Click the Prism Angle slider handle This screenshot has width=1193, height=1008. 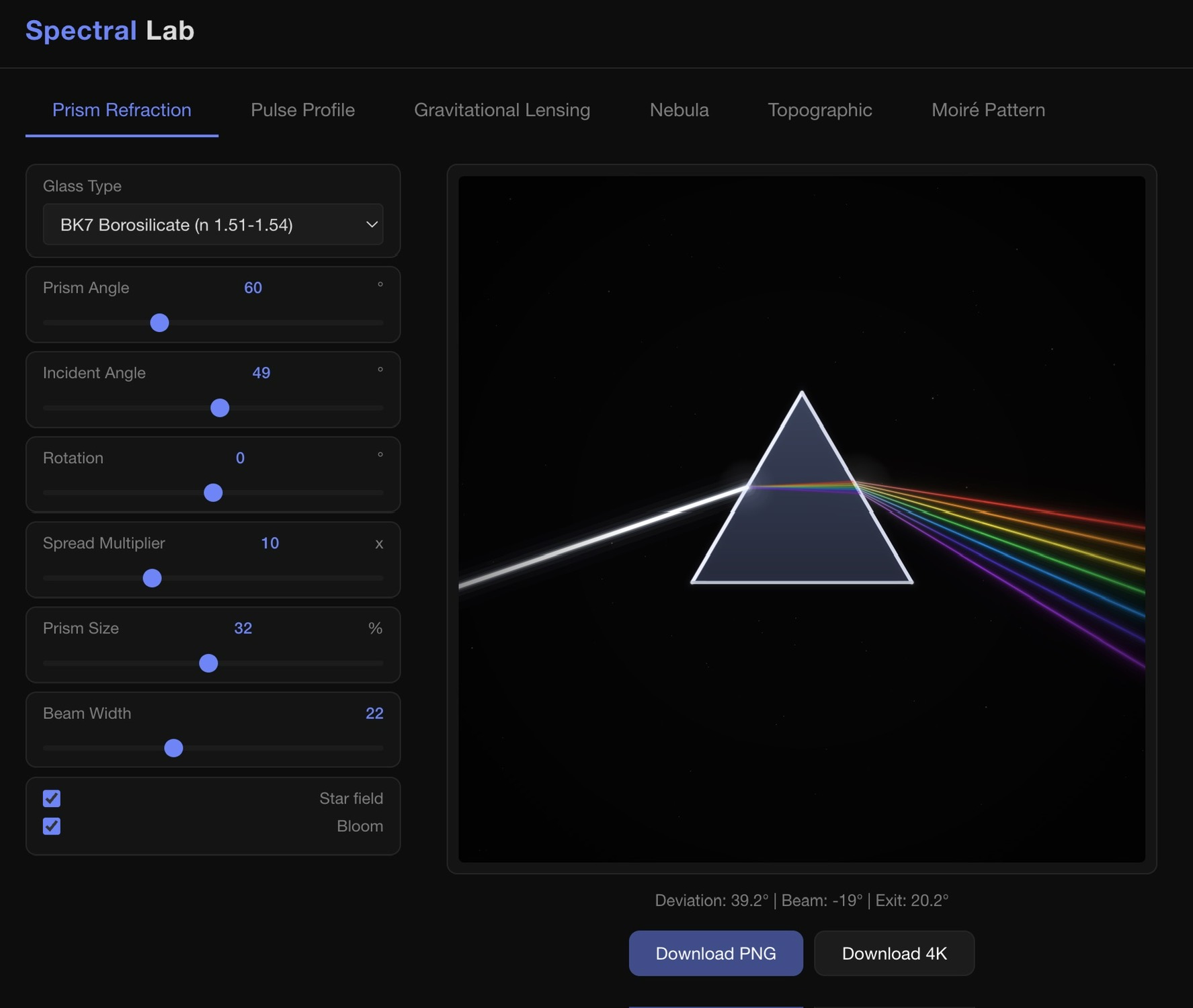pyautogui.click(x=159, y=323)
